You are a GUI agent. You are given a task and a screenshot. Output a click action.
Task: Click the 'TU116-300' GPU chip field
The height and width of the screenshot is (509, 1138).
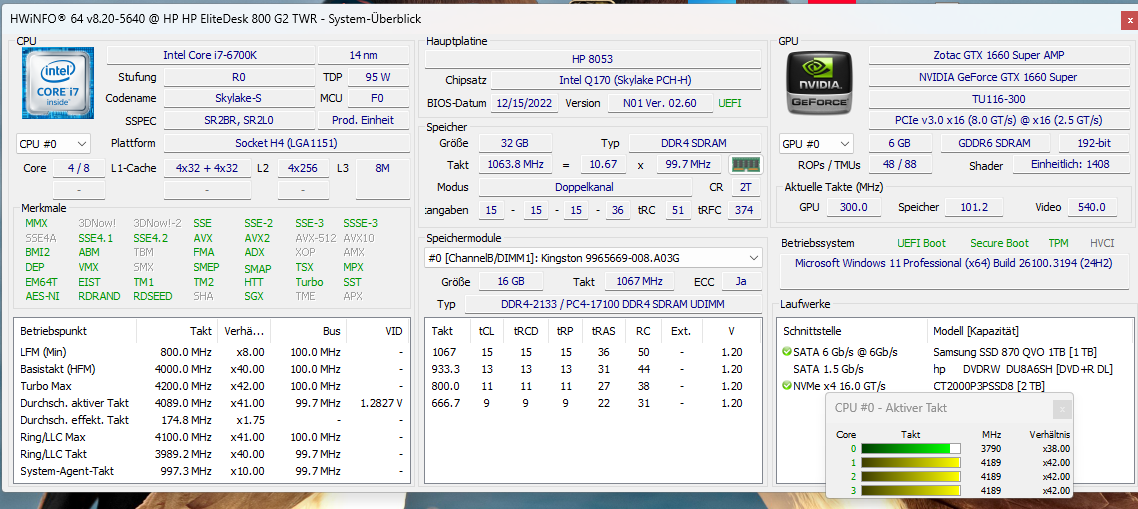pyautogui.click(x=999, y=99)
